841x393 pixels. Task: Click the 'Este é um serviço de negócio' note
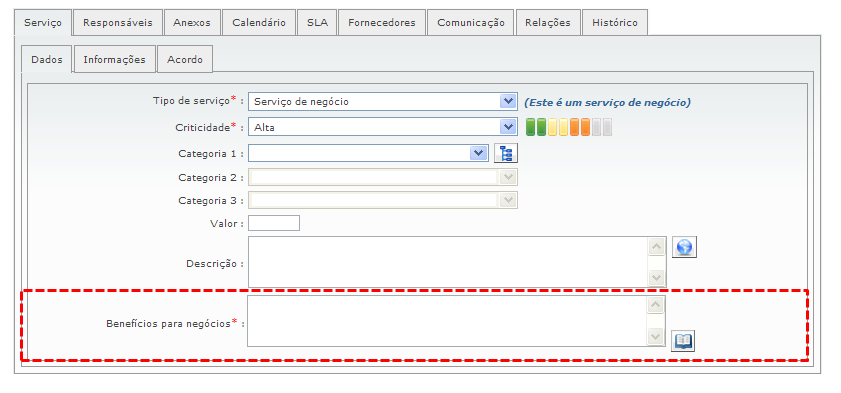coord(607,102)
